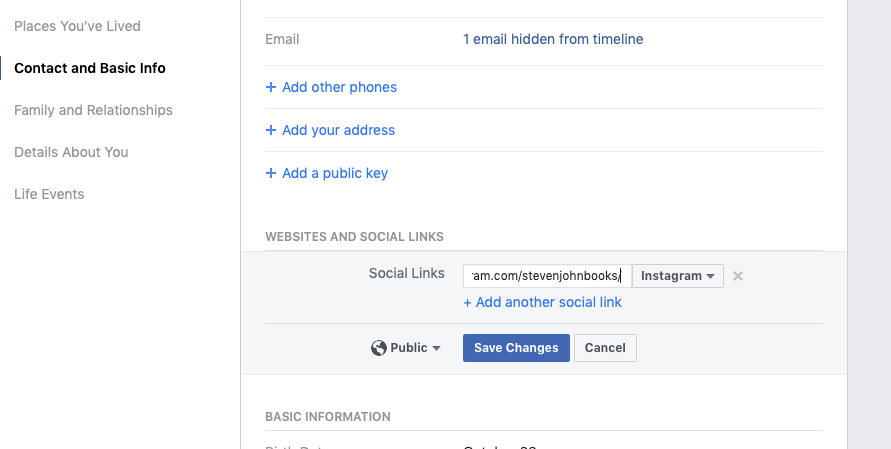Screen dimensions: 891x449
Task: Open the Instagram platform dropdown
Action: (678, 276)
